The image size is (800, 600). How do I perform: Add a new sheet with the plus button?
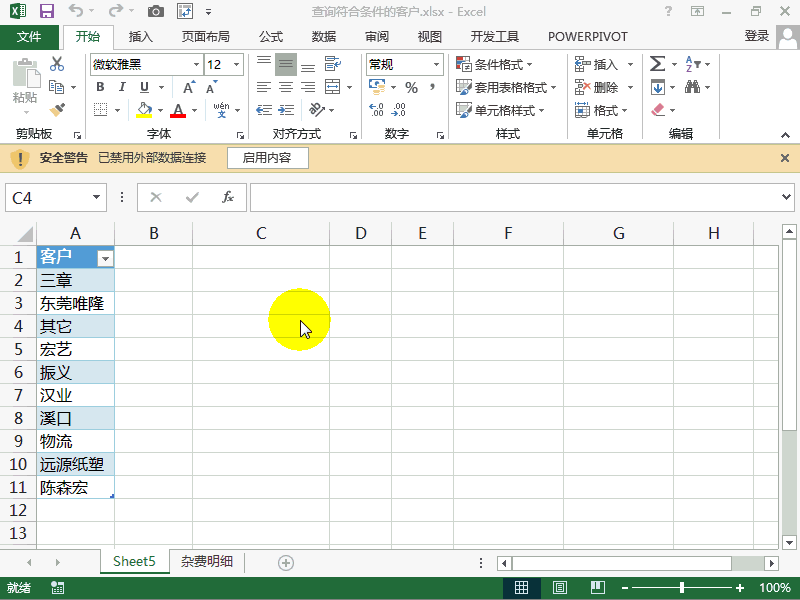coord(286,563)
